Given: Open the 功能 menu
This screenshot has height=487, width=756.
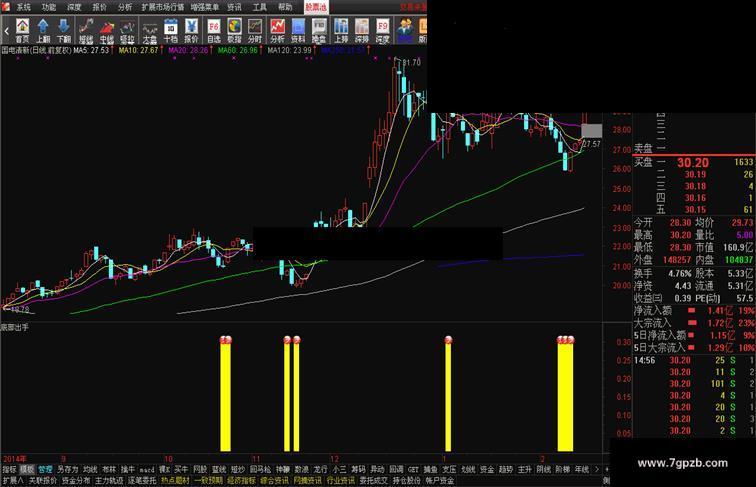Looking at the screenshot, I should [x=49, y=7].
